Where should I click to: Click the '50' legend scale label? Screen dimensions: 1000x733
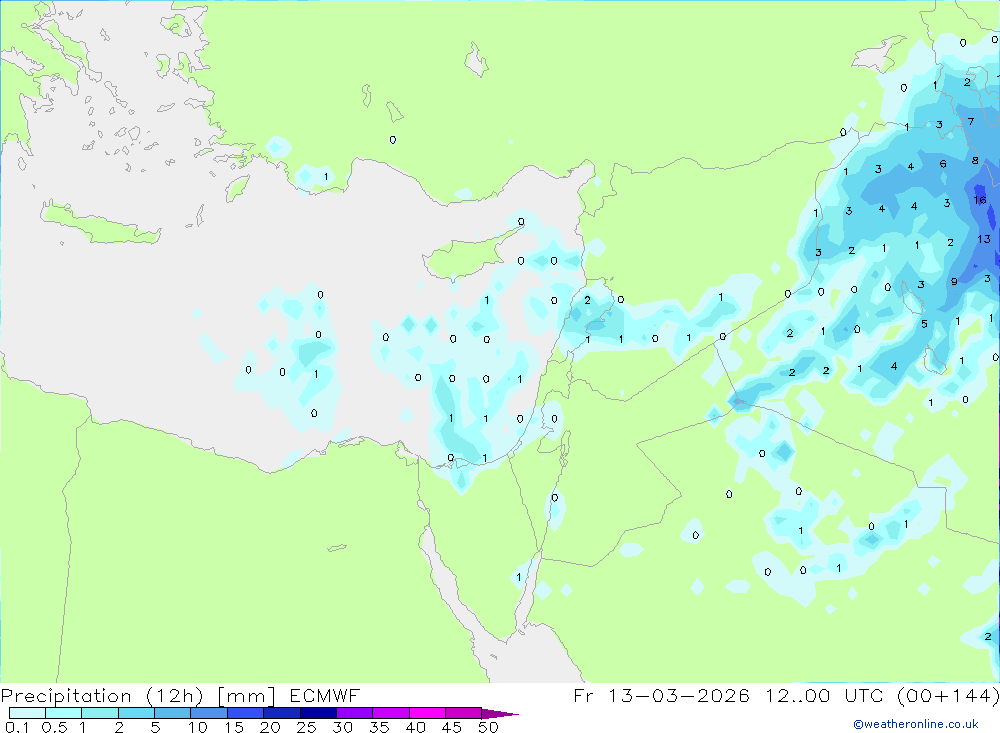[488, 727]
